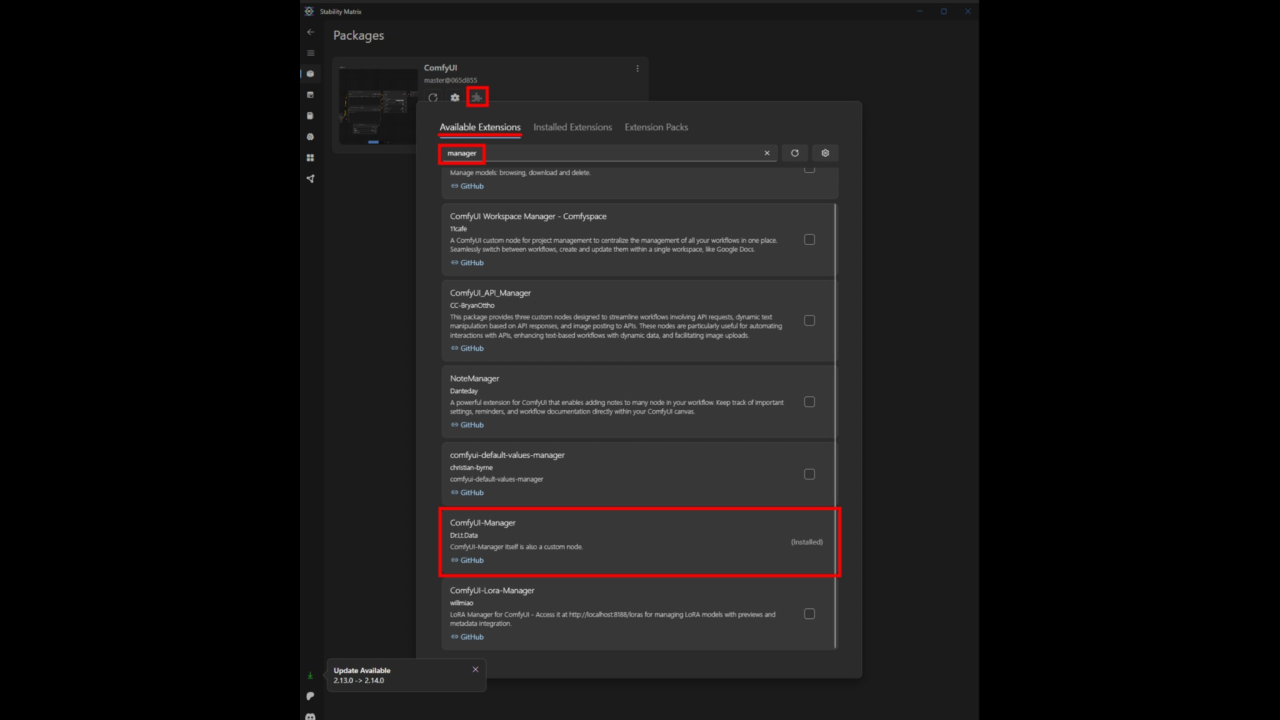
Task: Click the Stability Matrix app logo
Action: [x=309, y=11]
